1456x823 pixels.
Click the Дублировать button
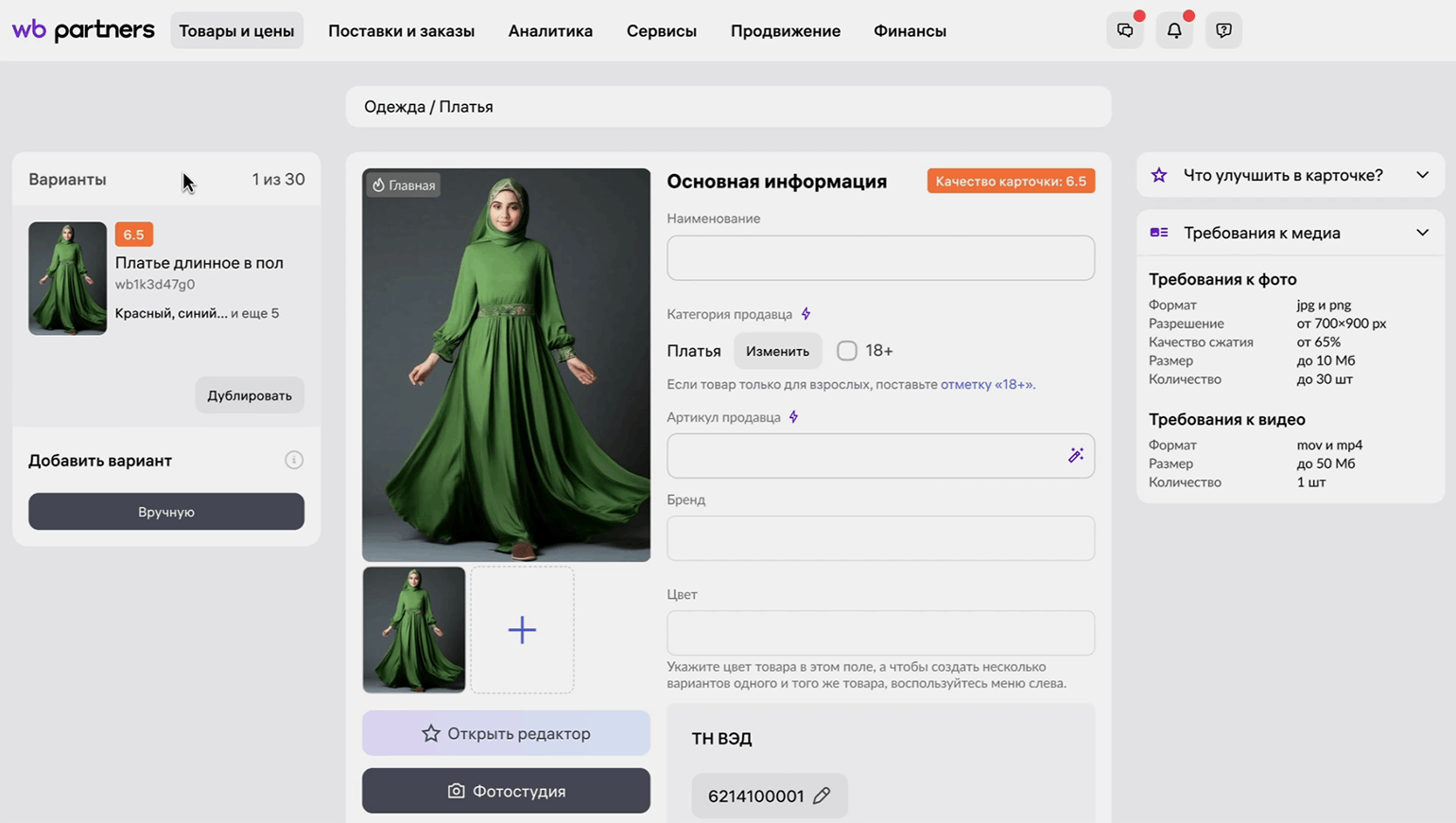click(250, 395)
